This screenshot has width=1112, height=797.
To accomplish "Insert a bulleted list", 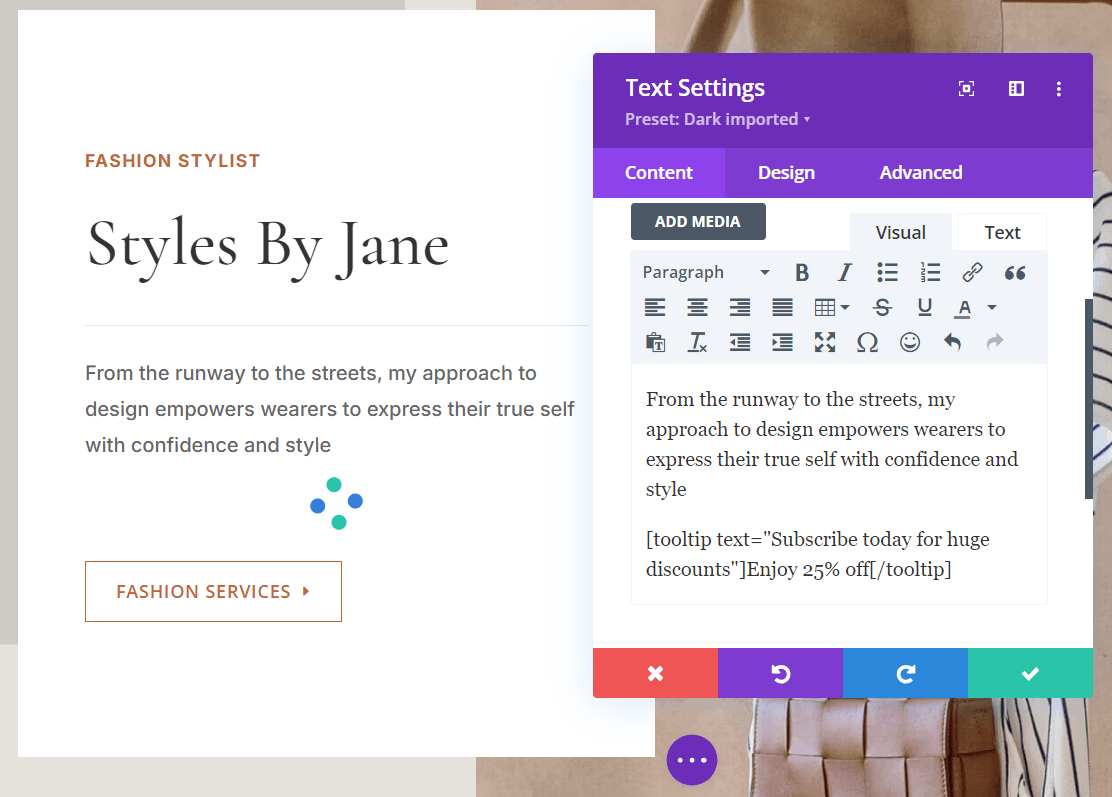I will (887, 272).
